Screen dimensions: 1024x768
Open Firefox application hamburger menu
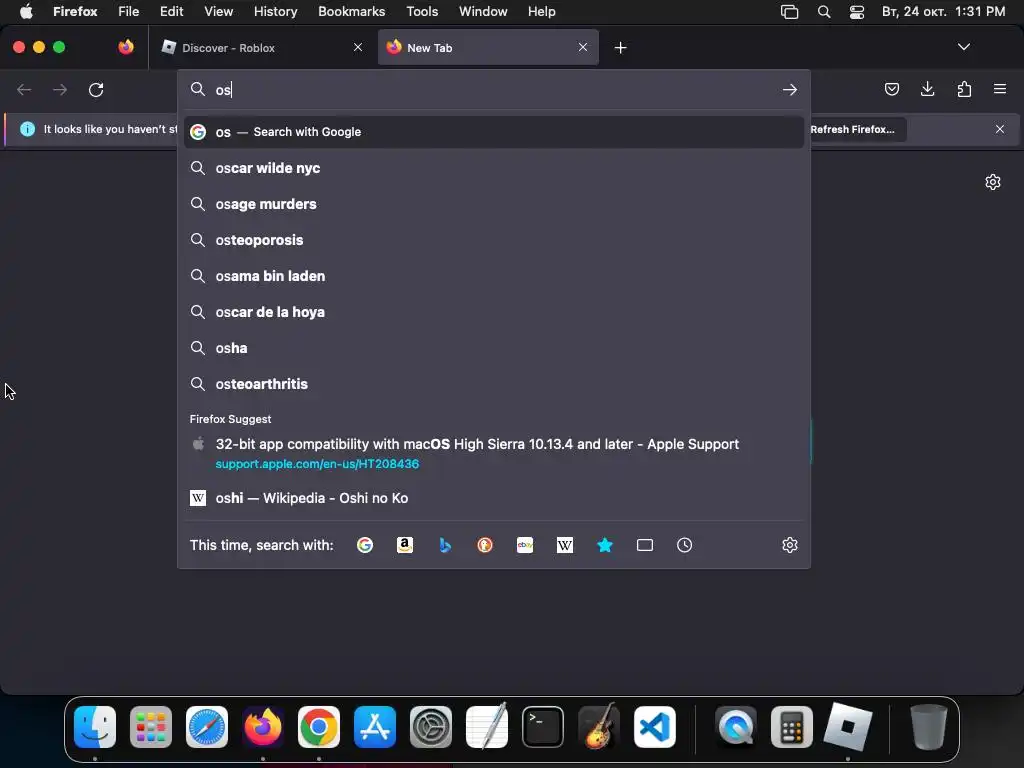(x=1000, y=89)
